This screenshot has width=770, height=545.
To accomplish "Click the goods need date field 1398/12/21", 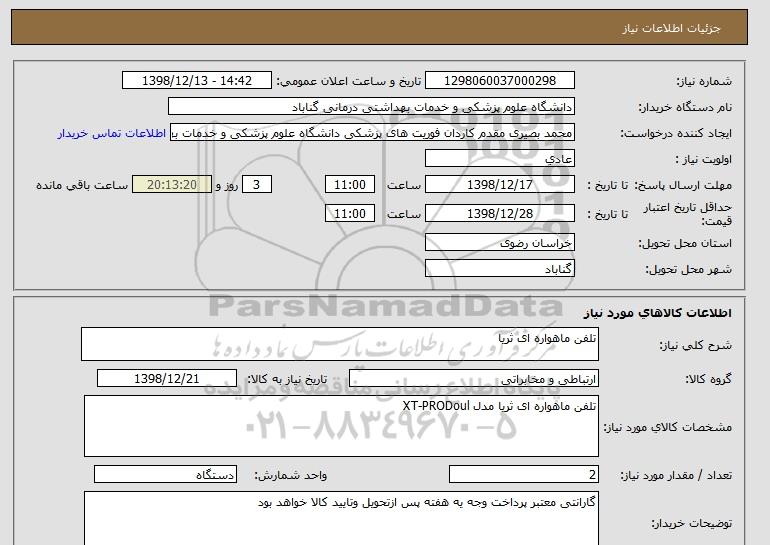I will click(166, 379).
